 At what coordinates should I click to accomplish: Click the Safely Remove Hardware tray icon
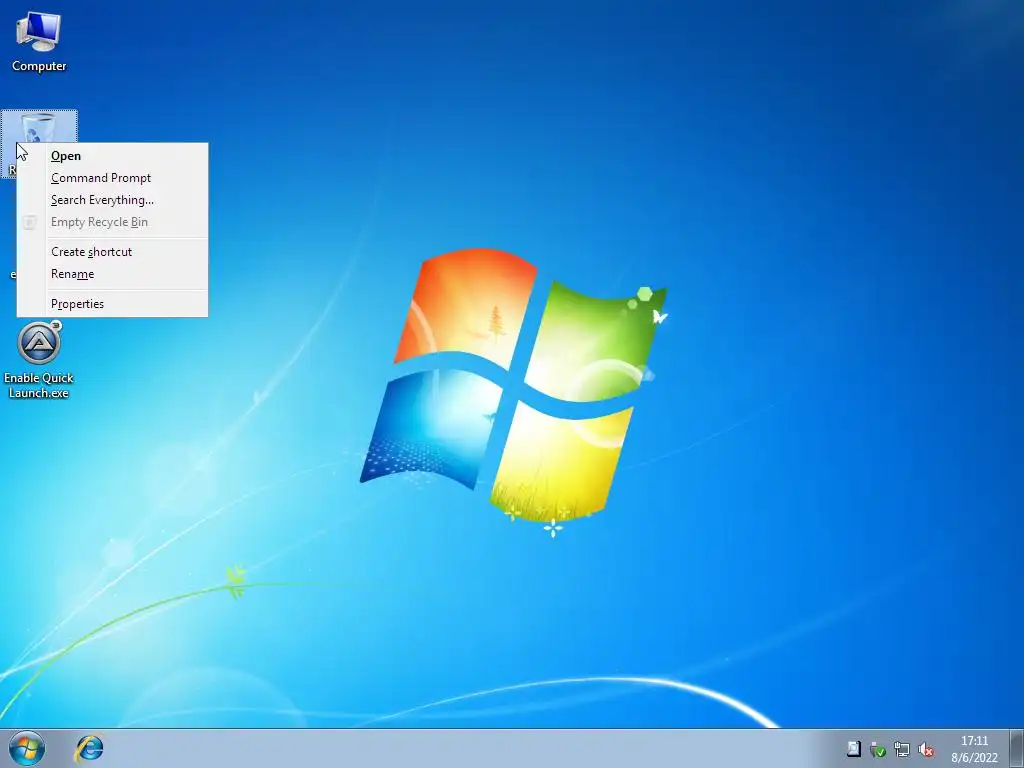[878, 750]
